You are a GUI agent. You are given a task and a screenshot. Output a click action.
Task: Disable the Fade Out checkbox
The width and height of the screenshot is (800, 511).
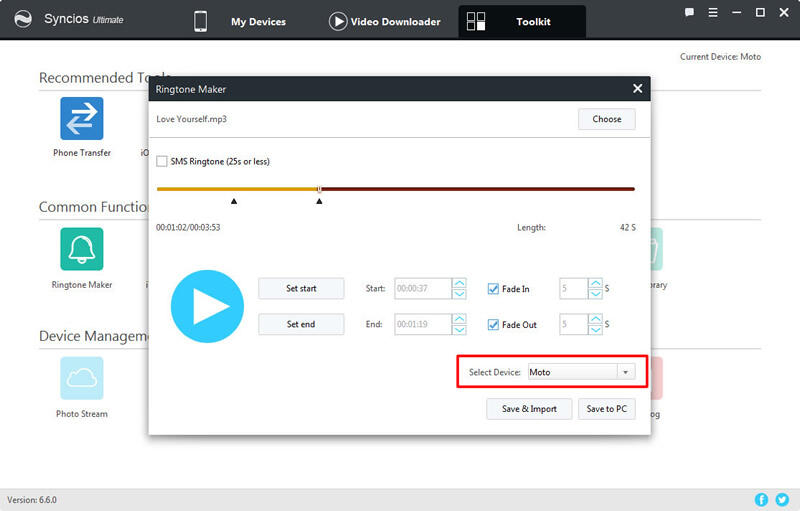coord(492,325)
